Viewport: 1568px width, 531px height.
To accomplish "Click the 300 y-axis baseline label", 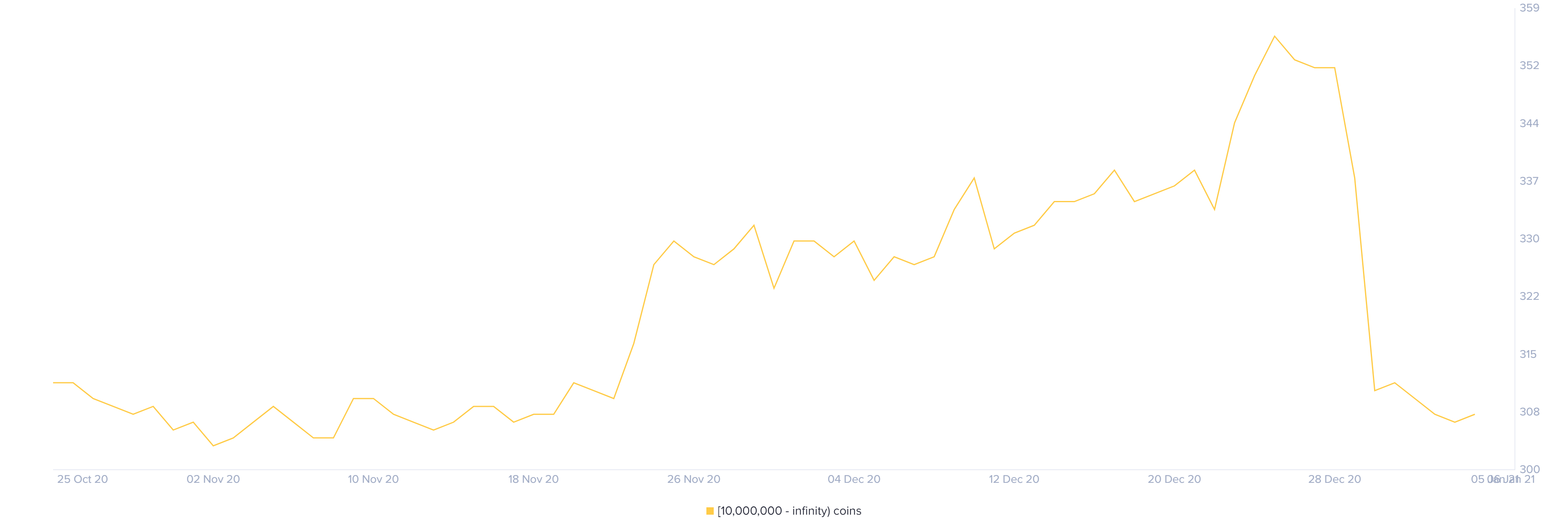I will pyautogui.click(x=1530, y=469).
